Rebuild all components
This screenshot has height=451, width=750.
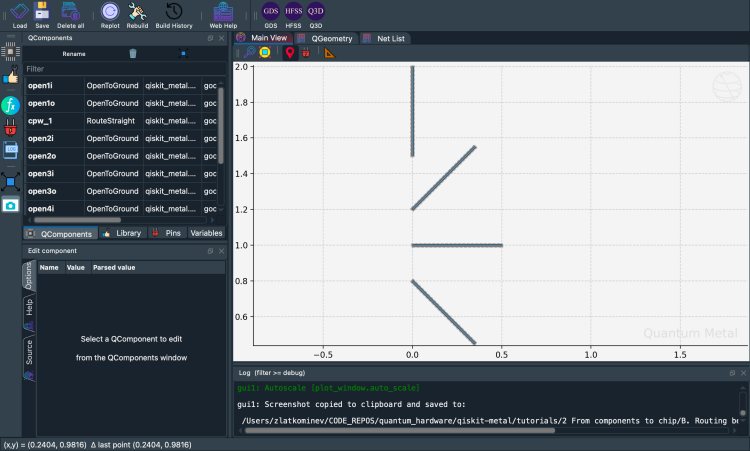(x=137, y=14)
